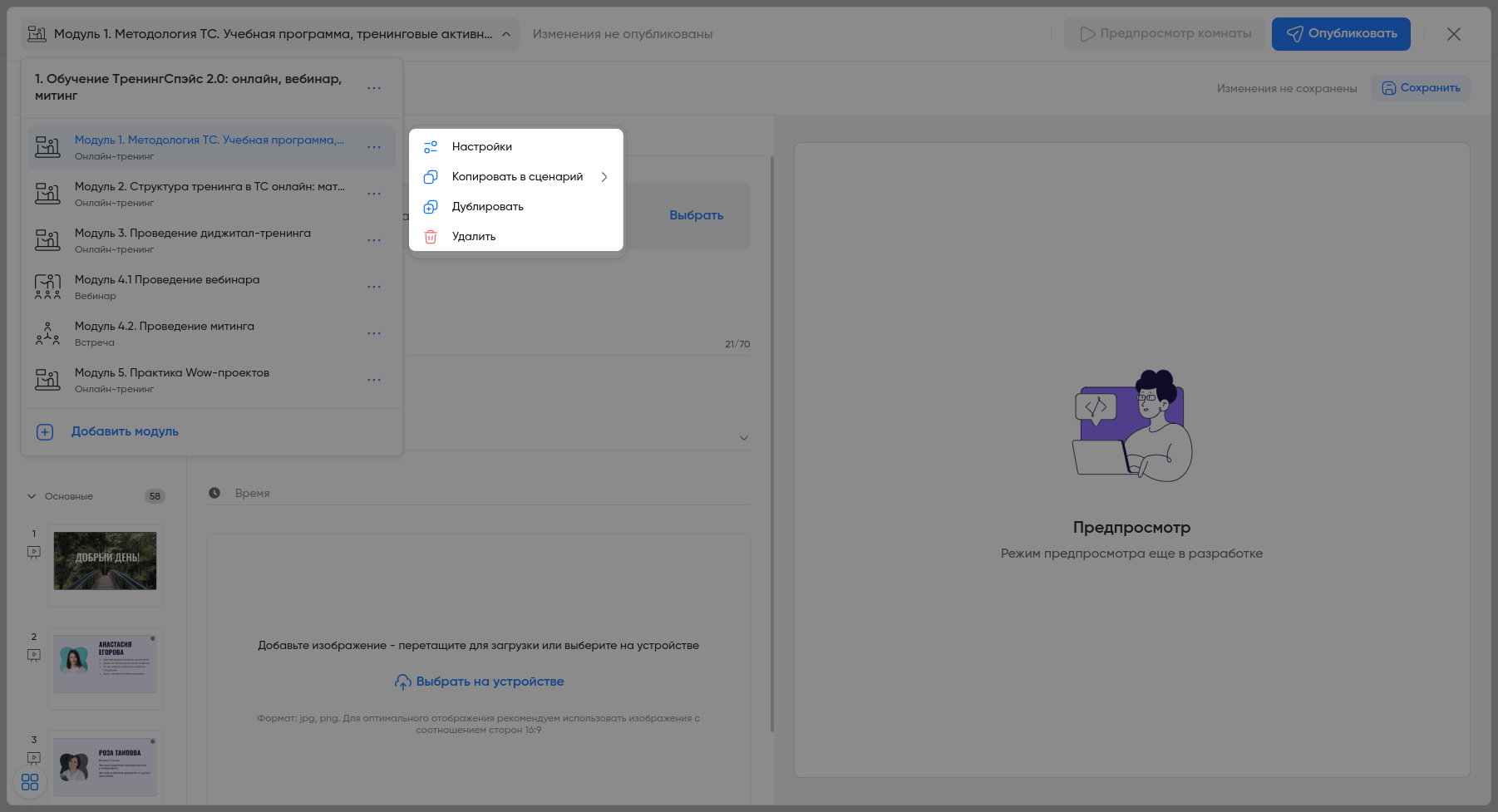
Task: Click the webinar icon of Модуль 4.1
Action: (47, 287)
